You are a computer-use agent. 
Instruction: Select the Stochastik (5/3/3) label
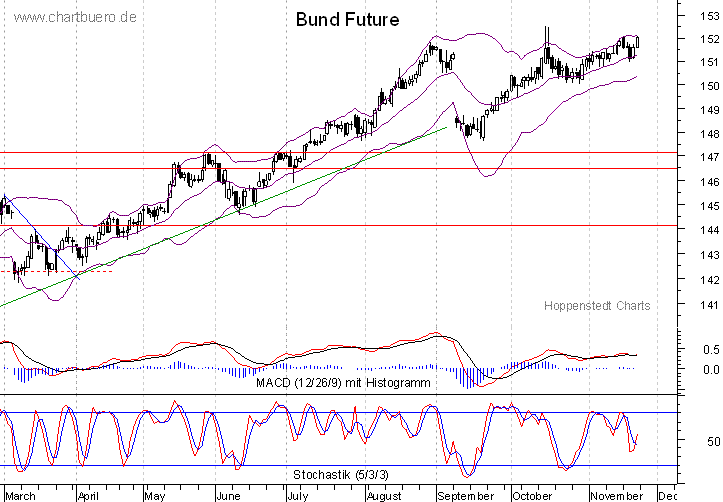[x=341, y=474]
